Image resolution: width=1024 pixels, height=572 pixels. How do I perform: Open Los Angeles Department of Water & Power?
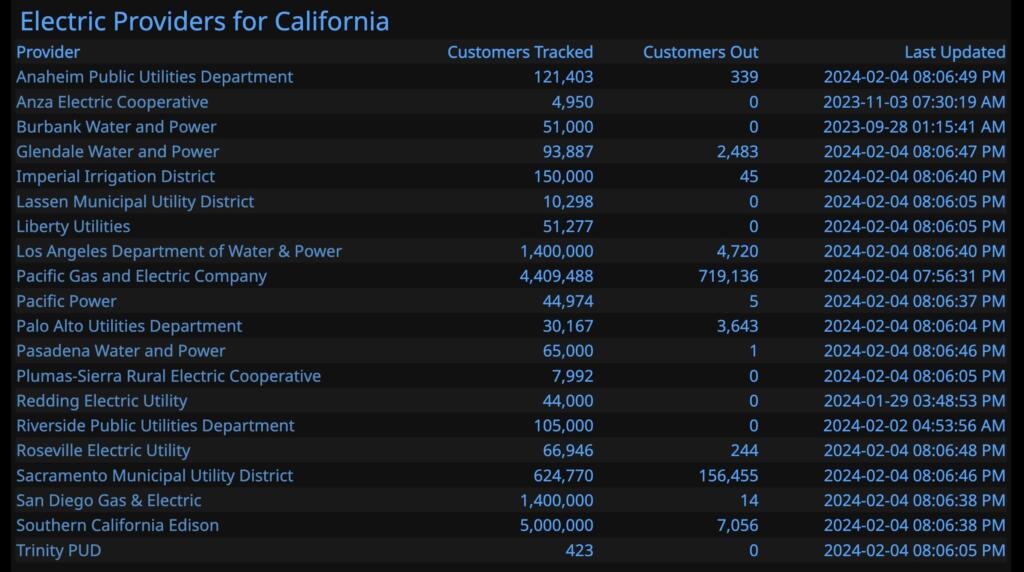tap(179, 251)
